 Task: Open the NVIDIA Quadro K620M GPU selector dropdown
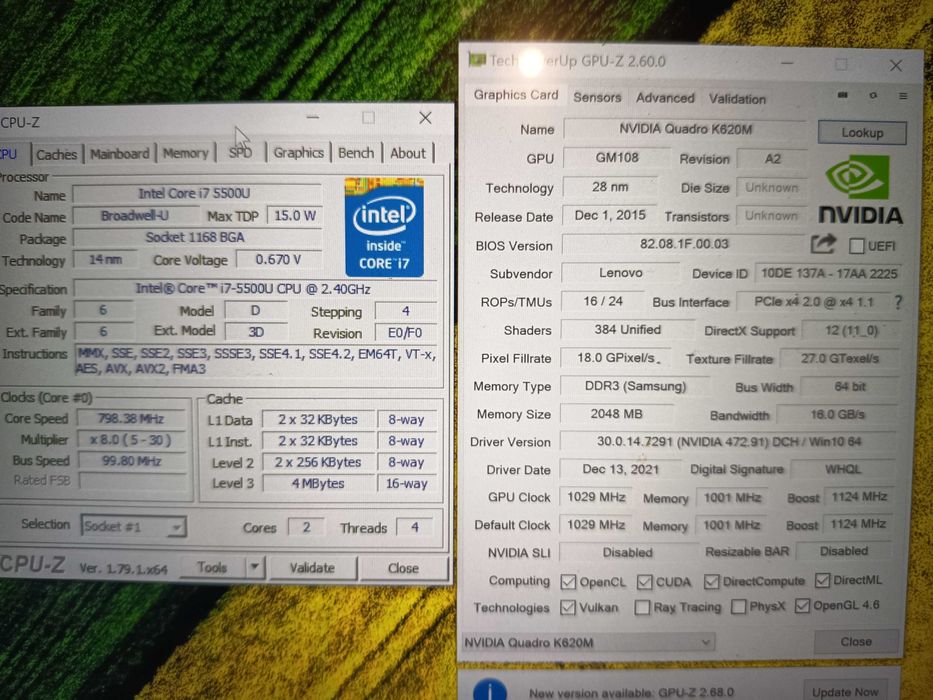pos(588,642)
